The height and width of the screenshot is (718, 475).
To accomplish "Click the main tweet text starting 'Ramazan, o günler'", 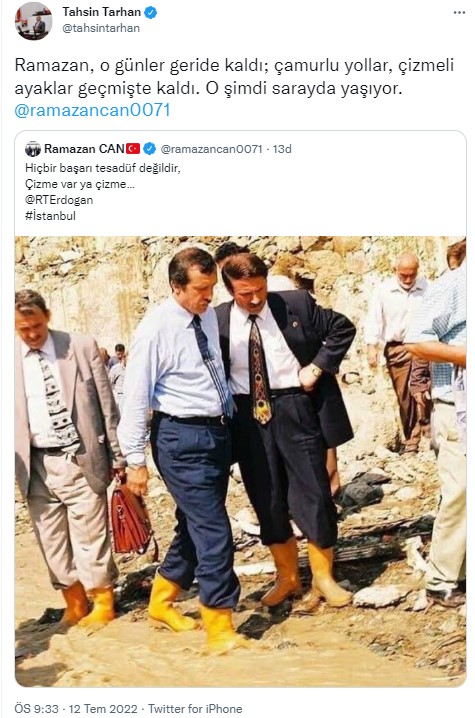I will pos(234,76).
